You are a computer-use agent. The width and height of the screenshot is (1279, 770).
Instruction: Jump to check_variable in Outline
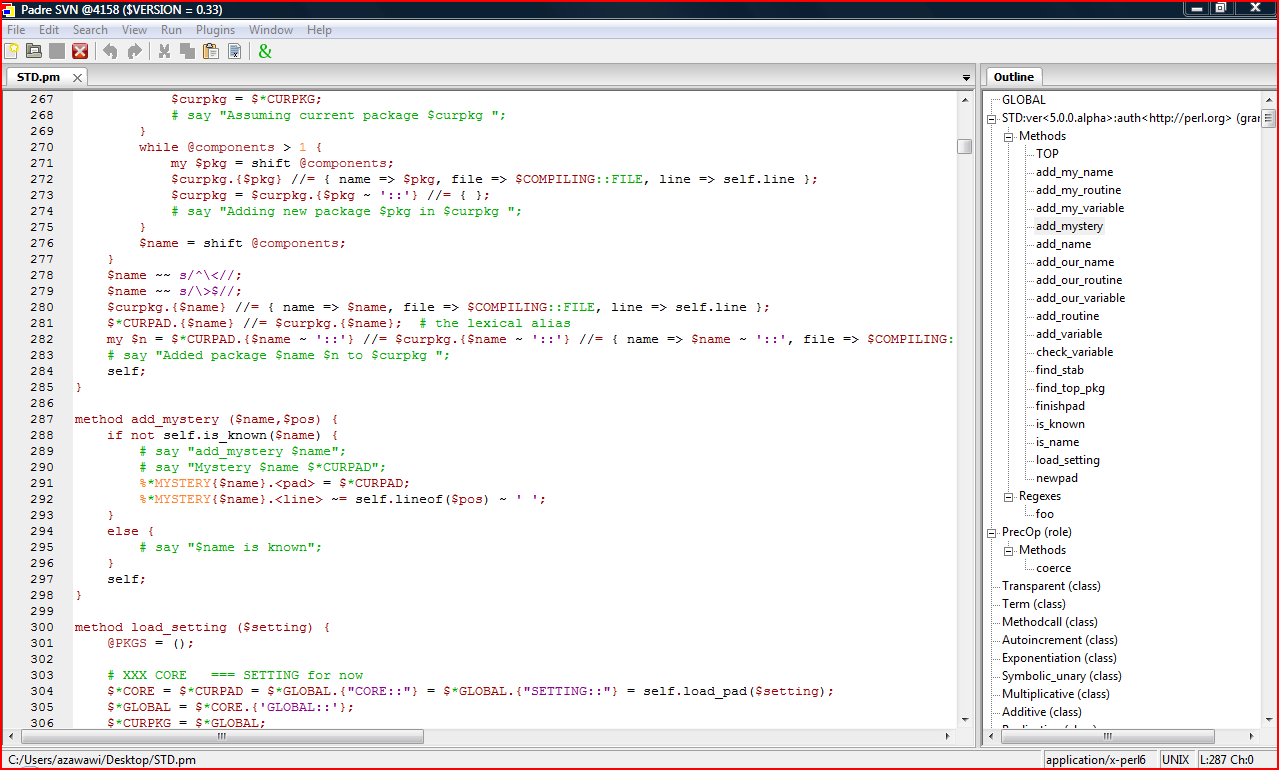[x=1074, y=352]
